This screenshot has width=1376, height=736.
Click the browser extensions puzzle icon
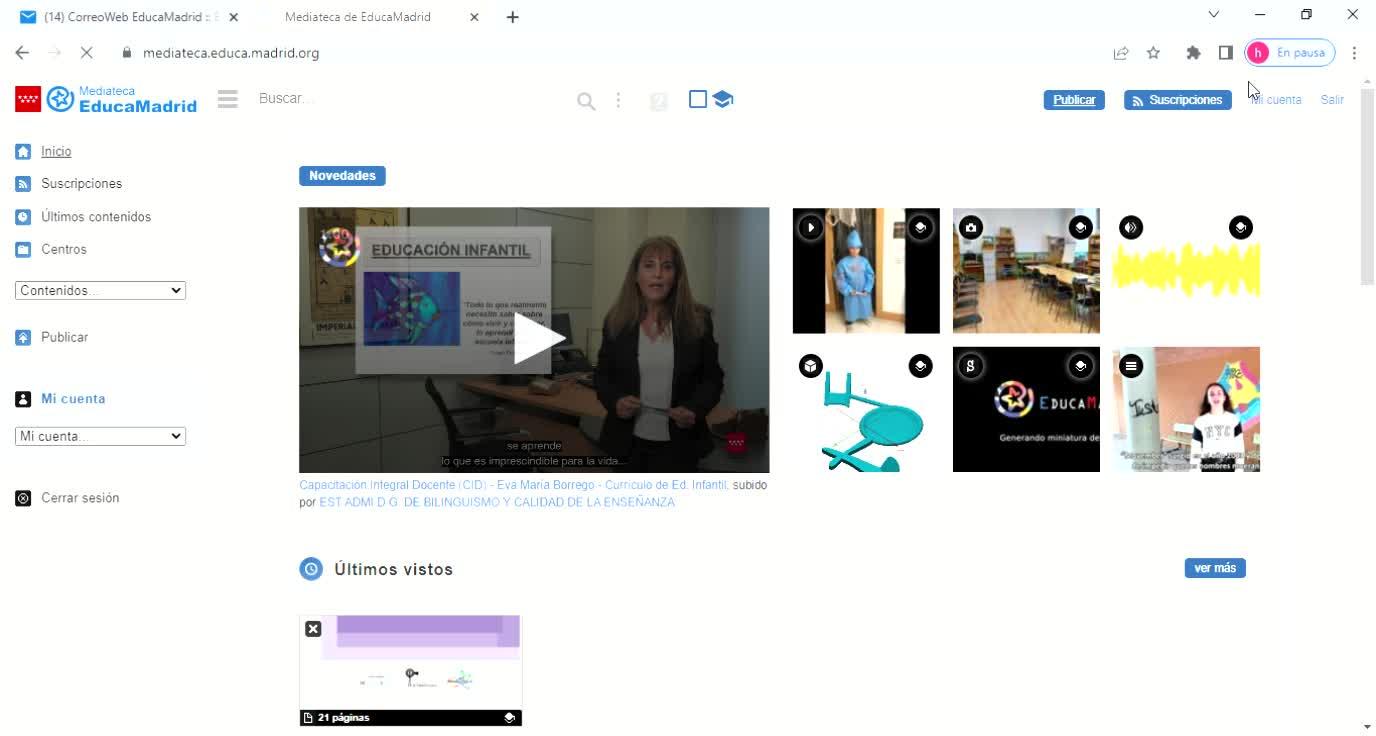(x=1193, y=53)
